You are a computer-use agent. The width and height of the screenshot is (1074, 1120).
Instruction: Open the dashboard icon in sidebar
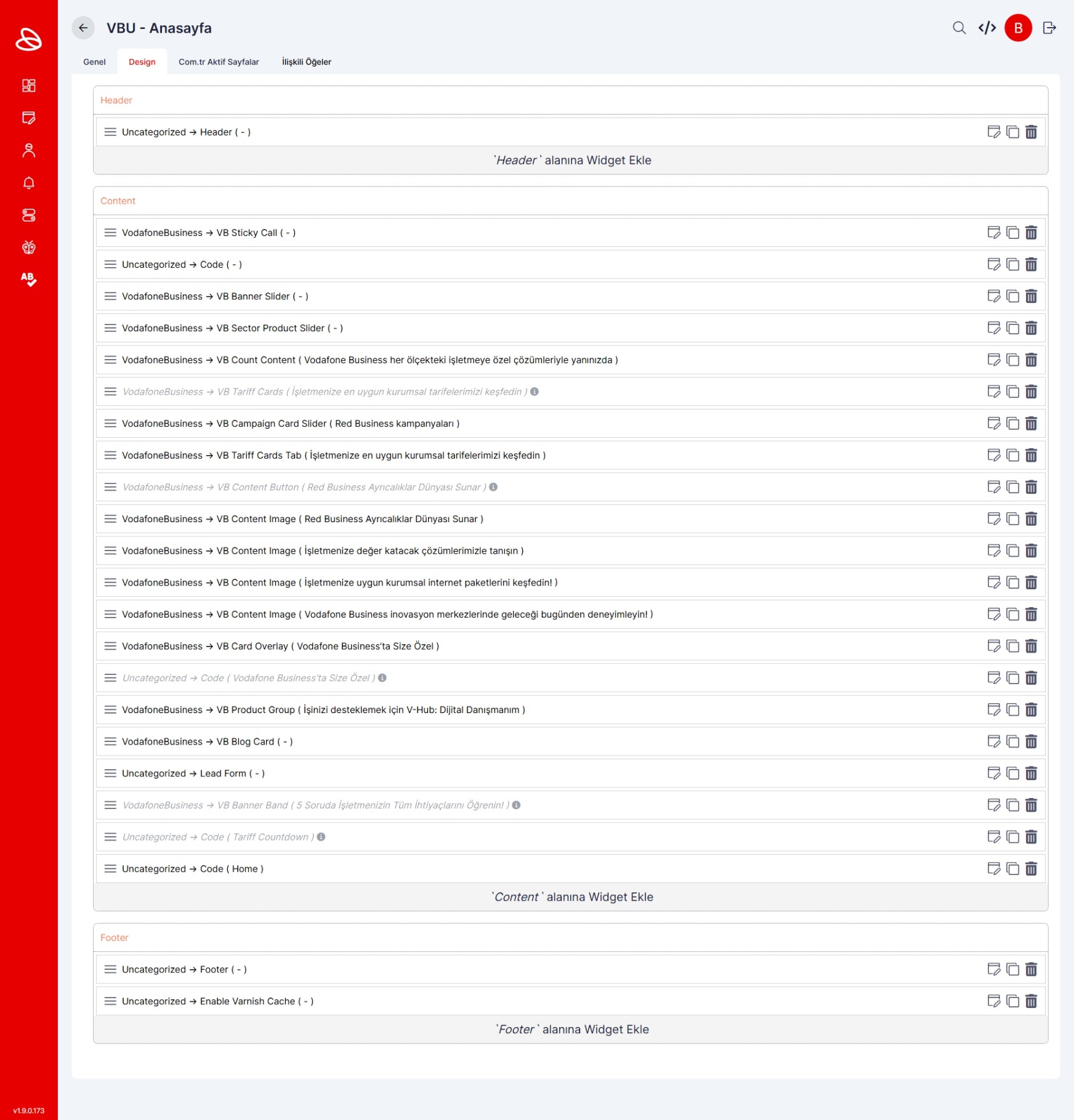pos(28,86)
